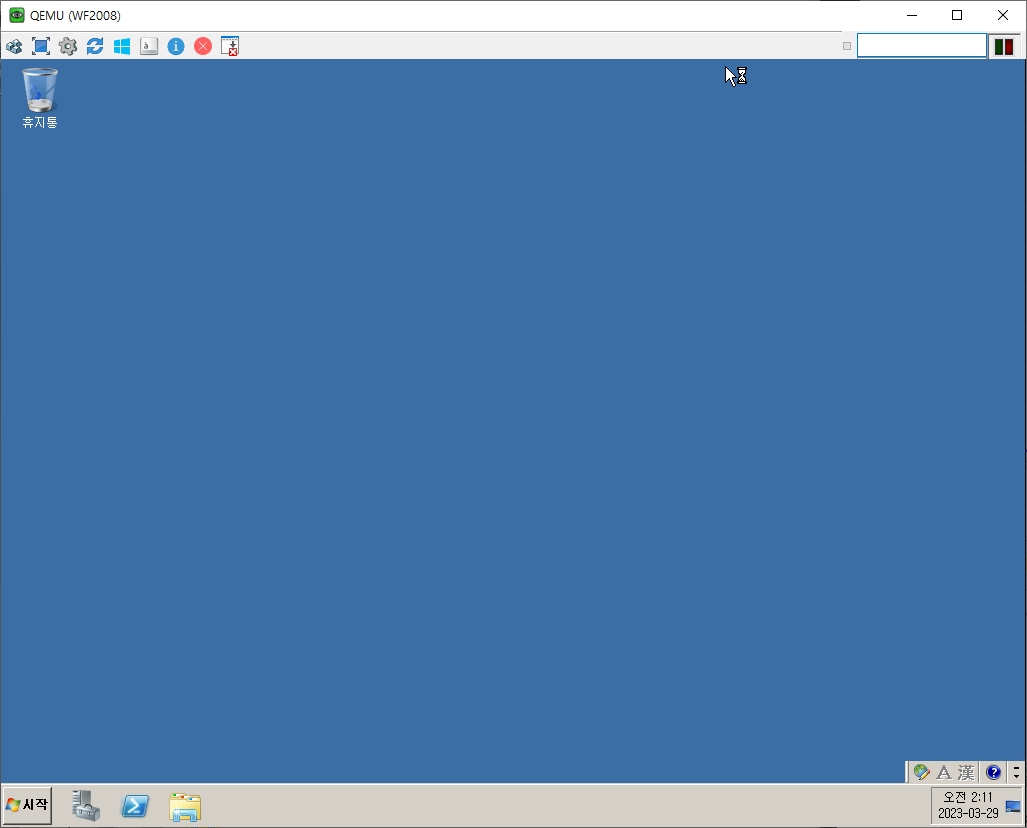This screenshot has height=828, width=1027.
Task: Open connection options gear icon
Action: [x=67, y=47]
